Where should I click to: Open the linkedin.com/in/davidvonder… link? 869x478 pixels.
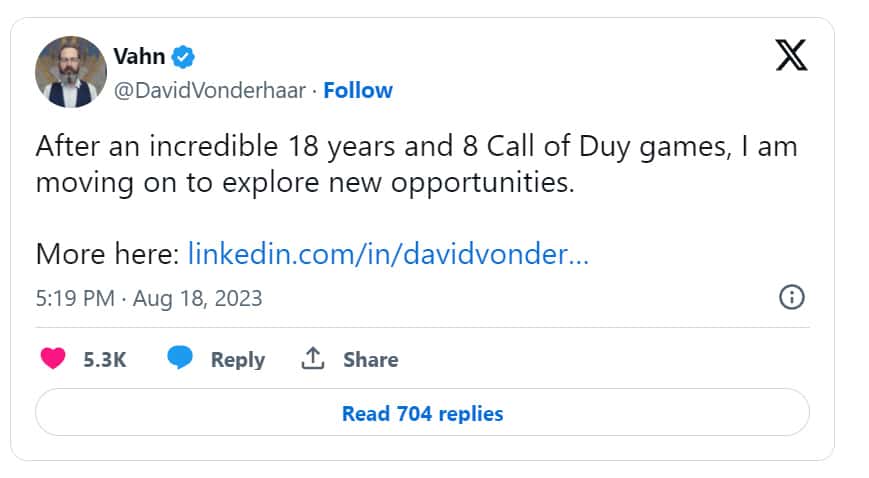click(388, 253)
